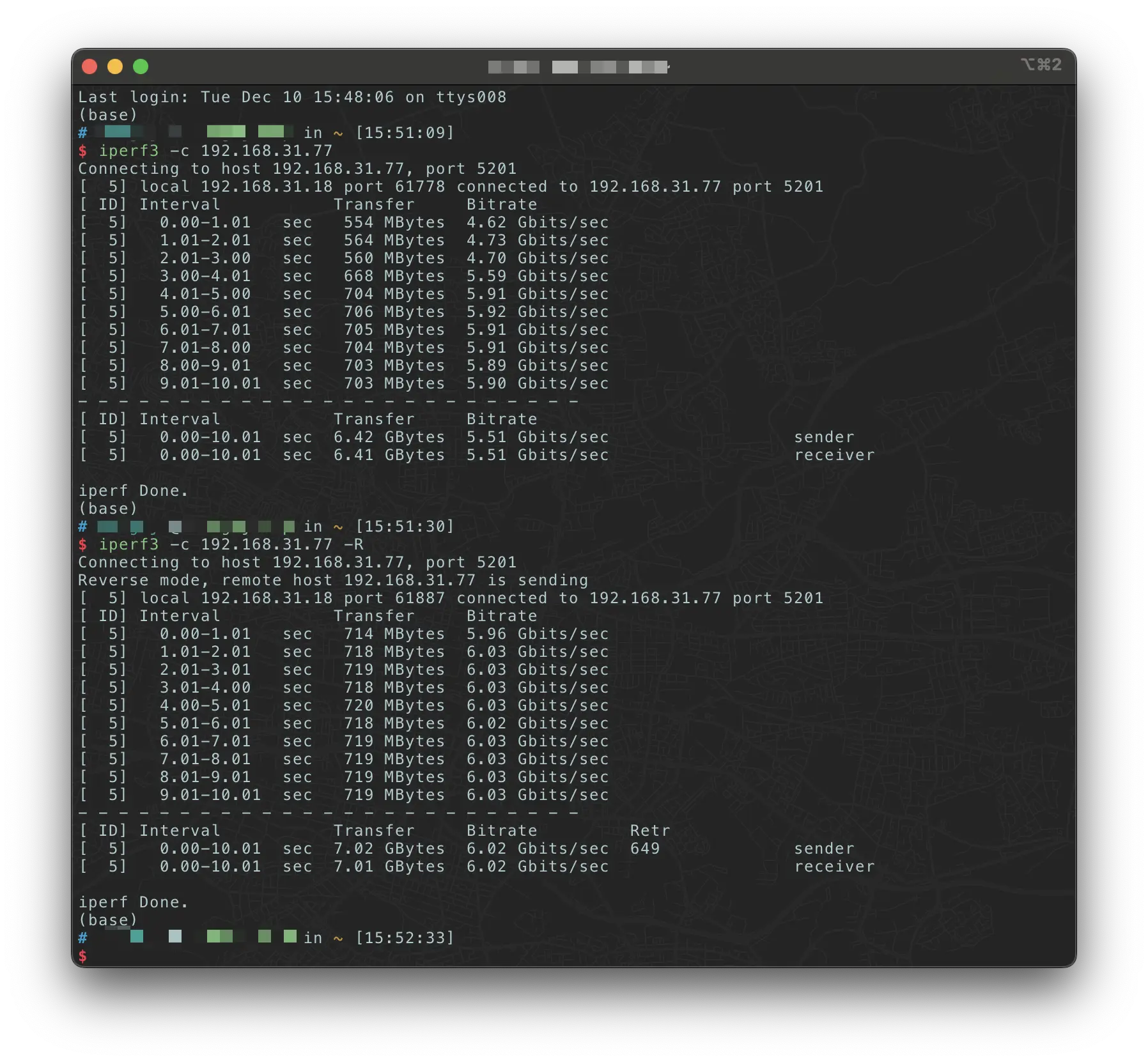This screenshot has height=1062, width=1148.
Task: Click the Last login line
Action: [x=291, y=97]
